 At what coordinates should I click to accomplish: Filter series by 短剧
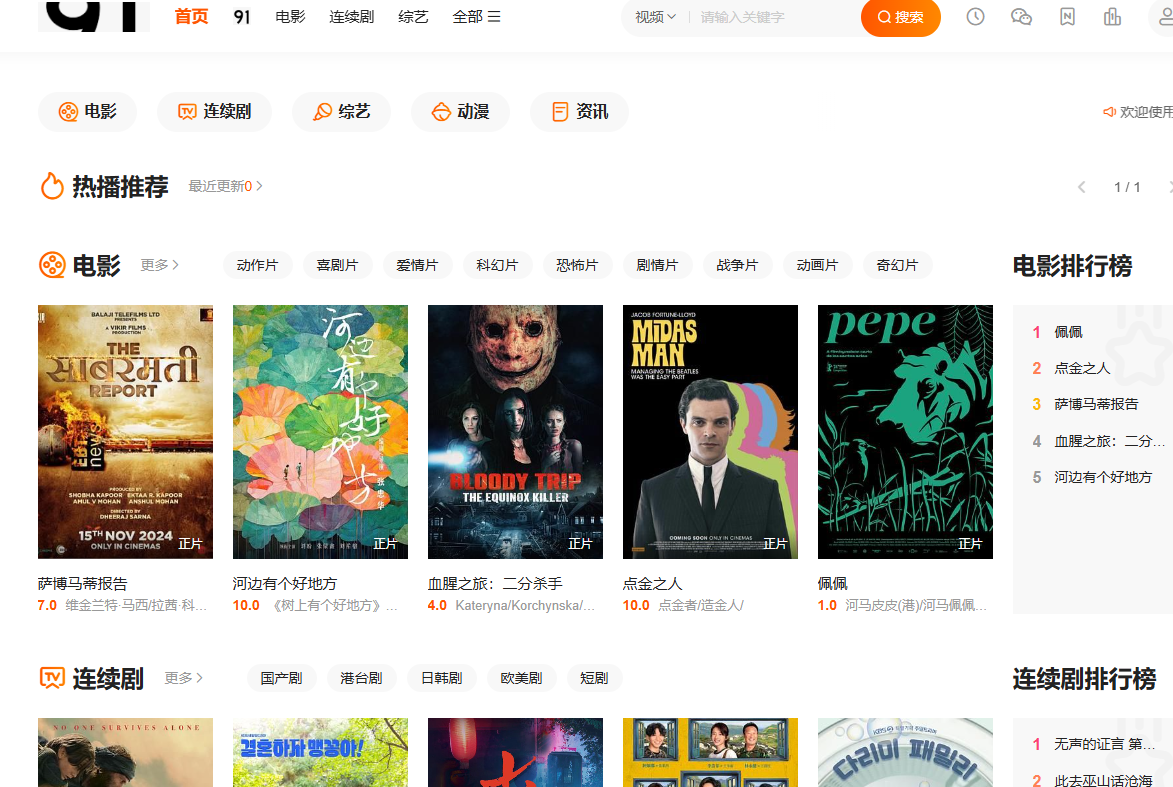click(594, 679)
